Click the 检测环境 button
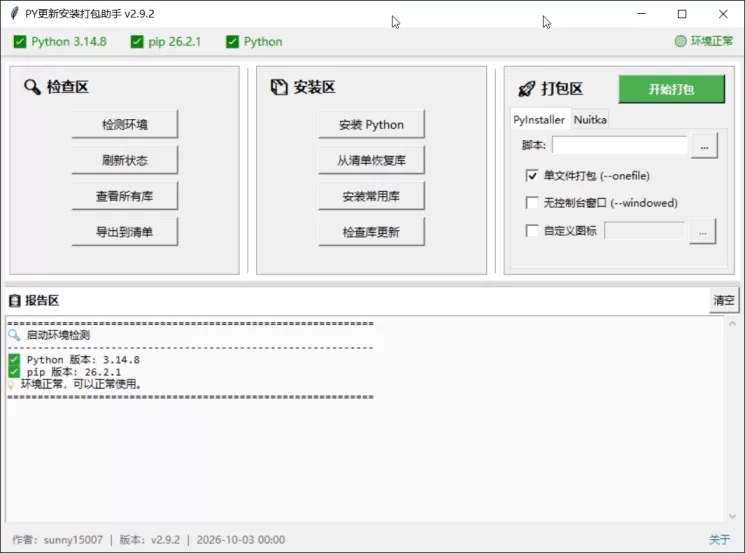The height and width of the screenshot is (553, 745). [125, 124]
